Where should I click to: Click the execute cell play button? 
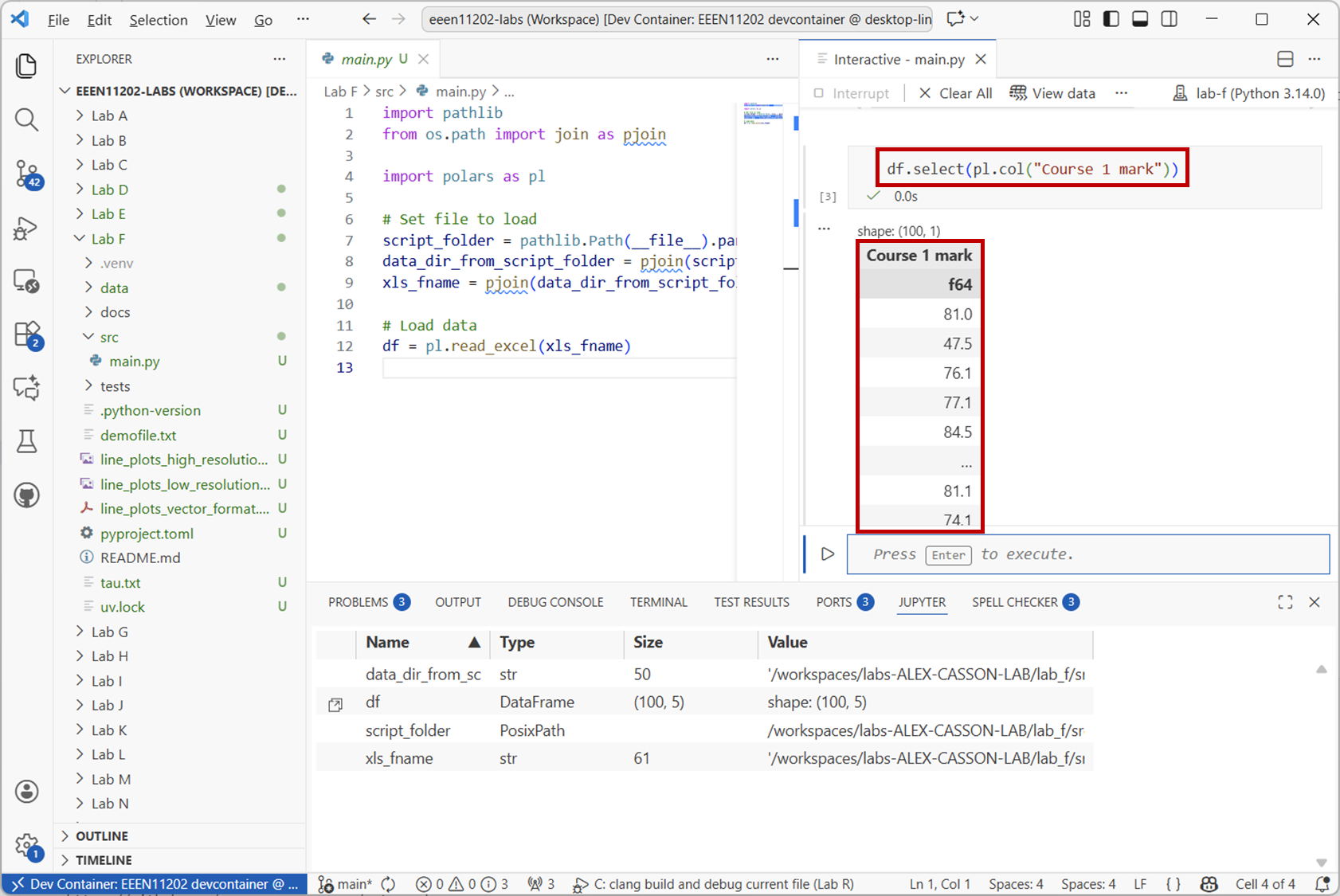click(828, 554)
